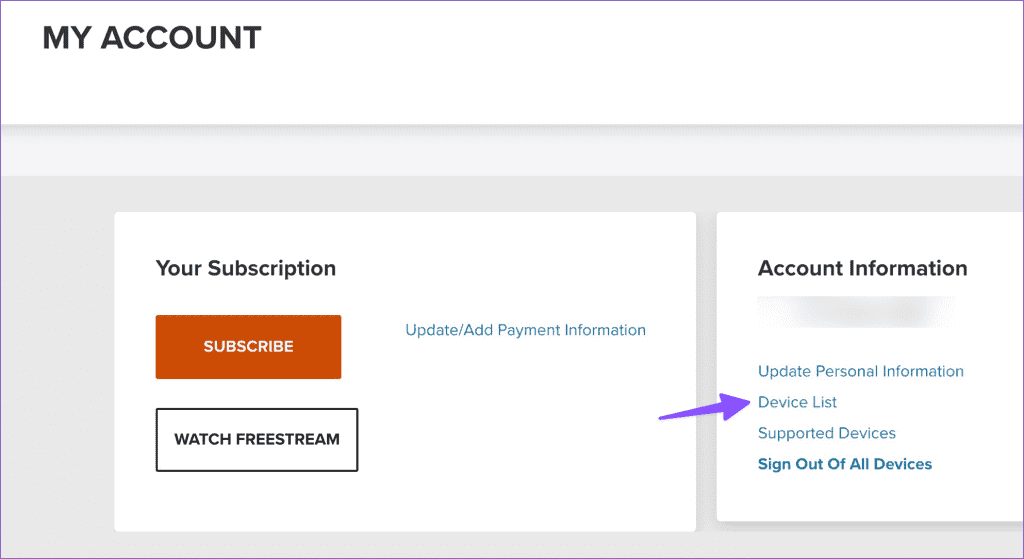Launch free streaming via the outlined button
The width and height of the screenshot is (1024, 559).
[257, 439]
